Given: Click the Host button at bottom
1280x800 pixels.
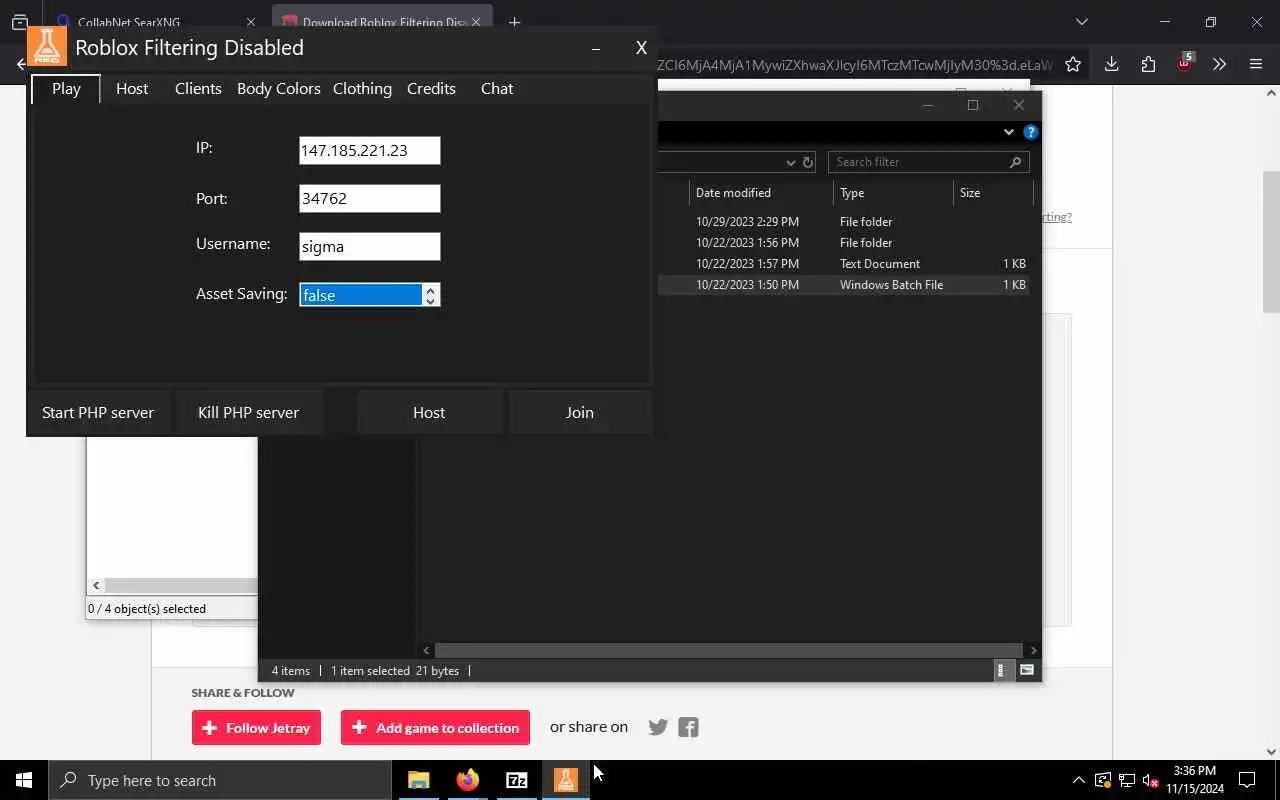Looking at the screenshot, I should tap(429, 412).
